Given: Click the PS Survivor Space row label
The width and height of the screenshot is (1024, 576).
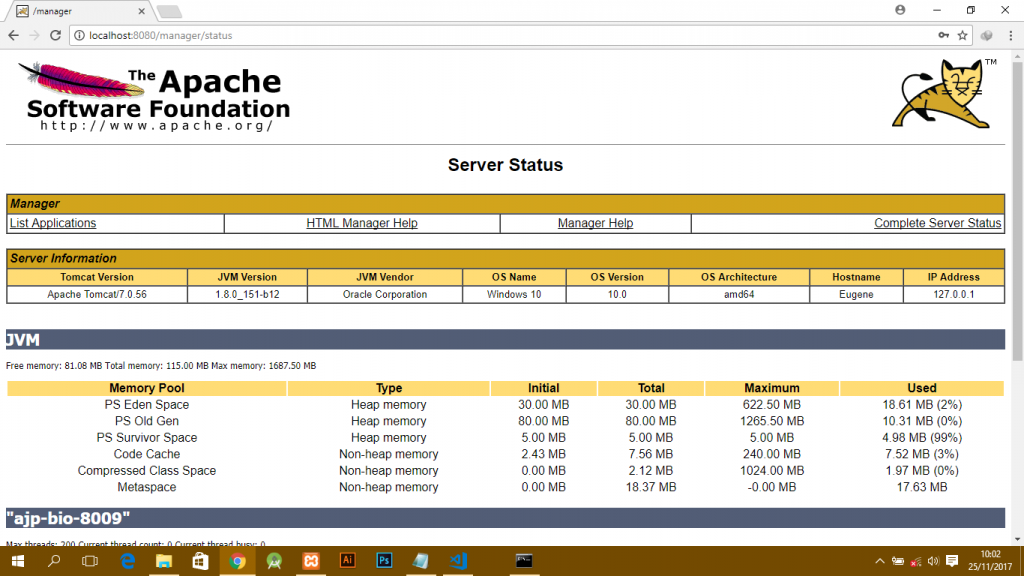Looking at the screenshot, I should [146, 438].
